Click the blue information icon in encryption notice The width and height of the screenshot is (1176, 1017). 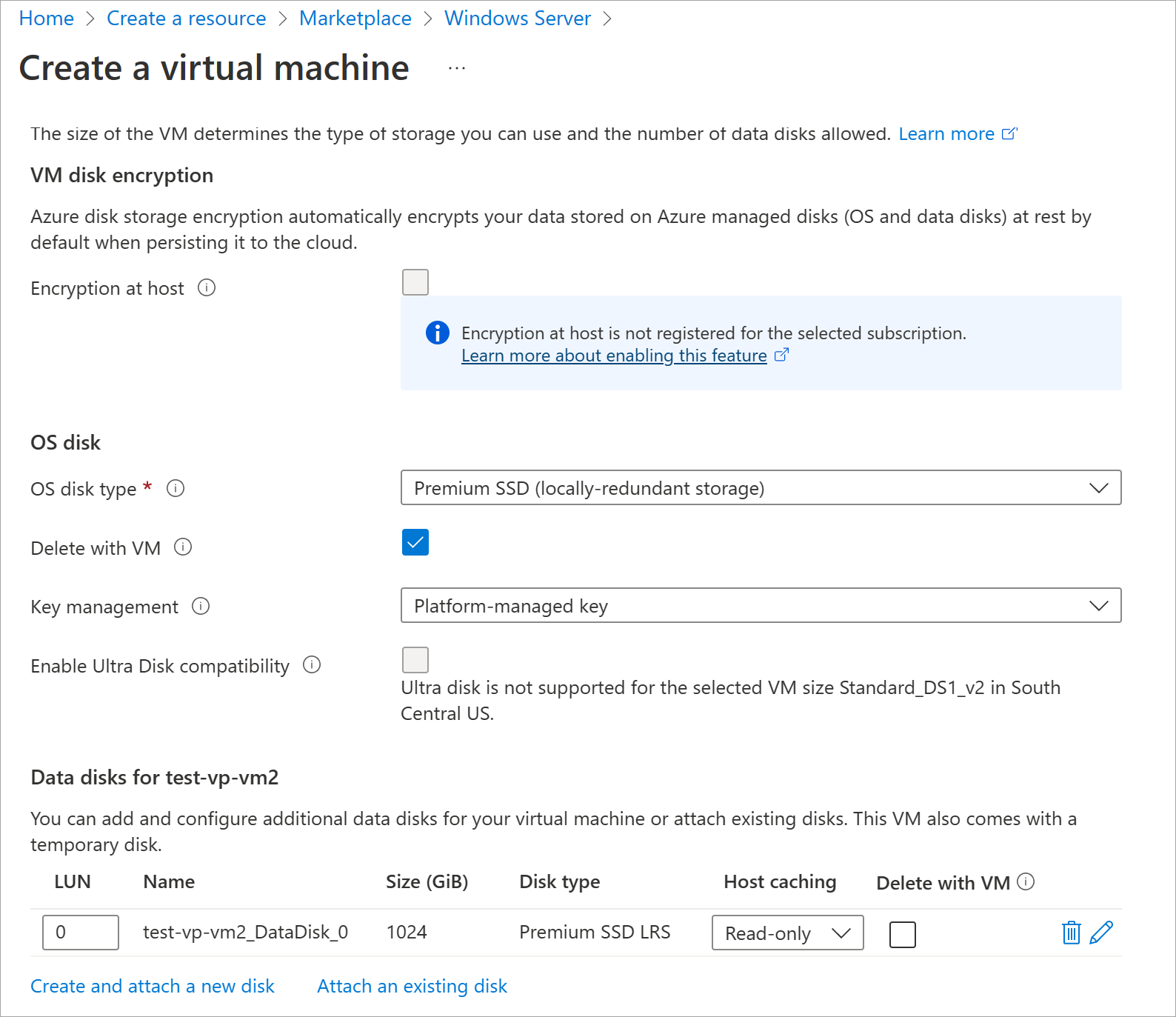coord(438,333)
